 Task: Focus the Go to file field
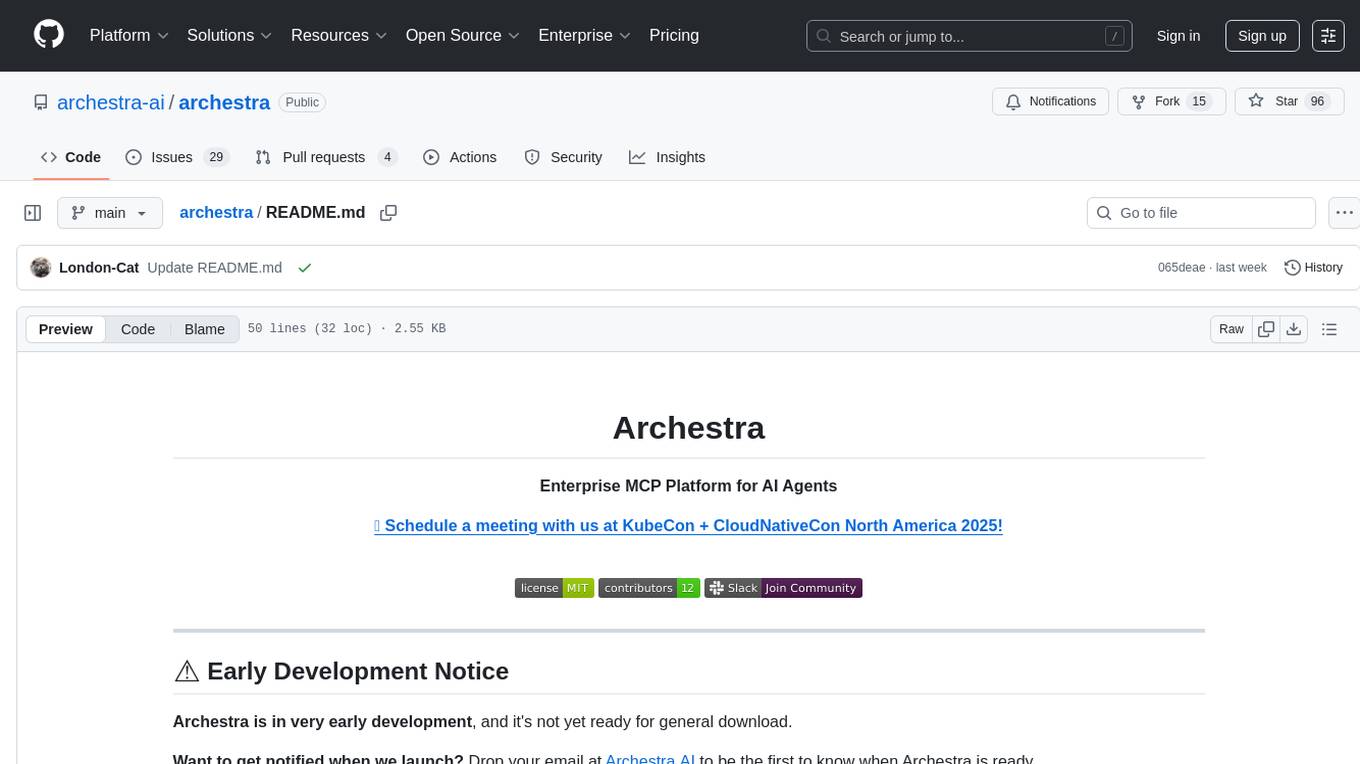coord(1201,213)
